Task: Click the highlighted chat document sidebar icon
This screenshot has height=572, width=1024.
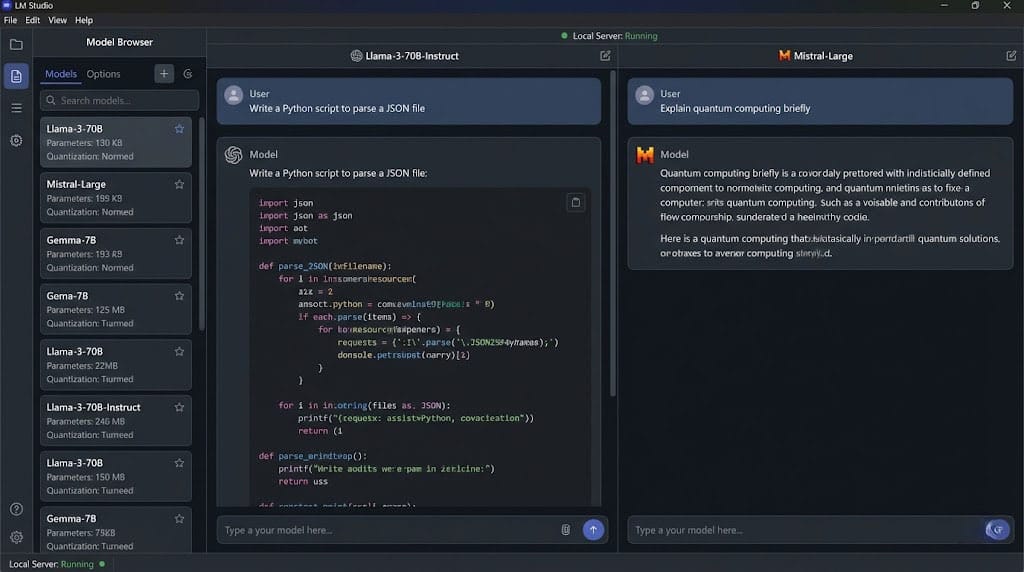Action: [16, 76]
